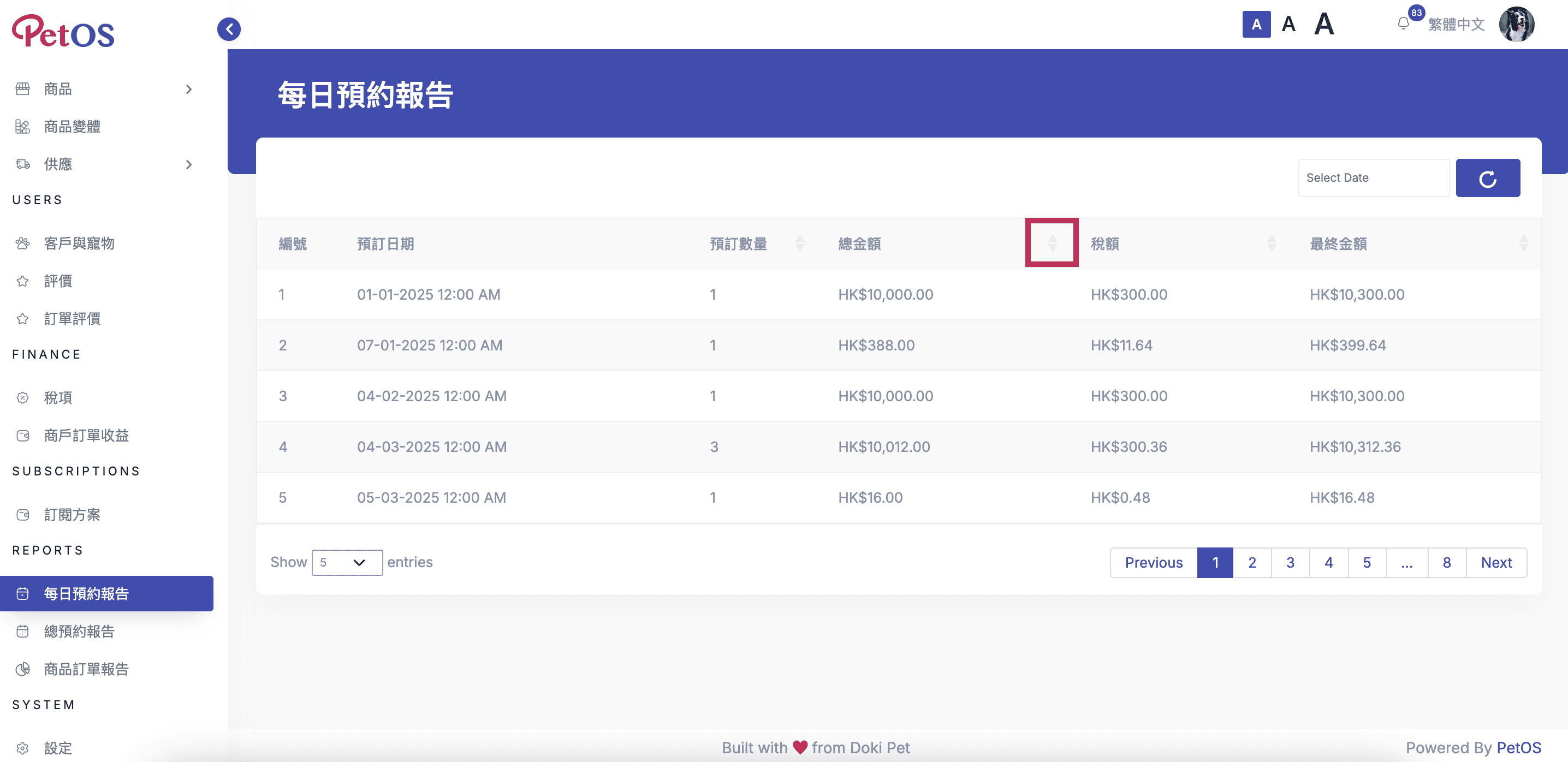Expand the 商品 submenu chevron
This screenshot has height=762, width=1568.
(x=189, y=89)
